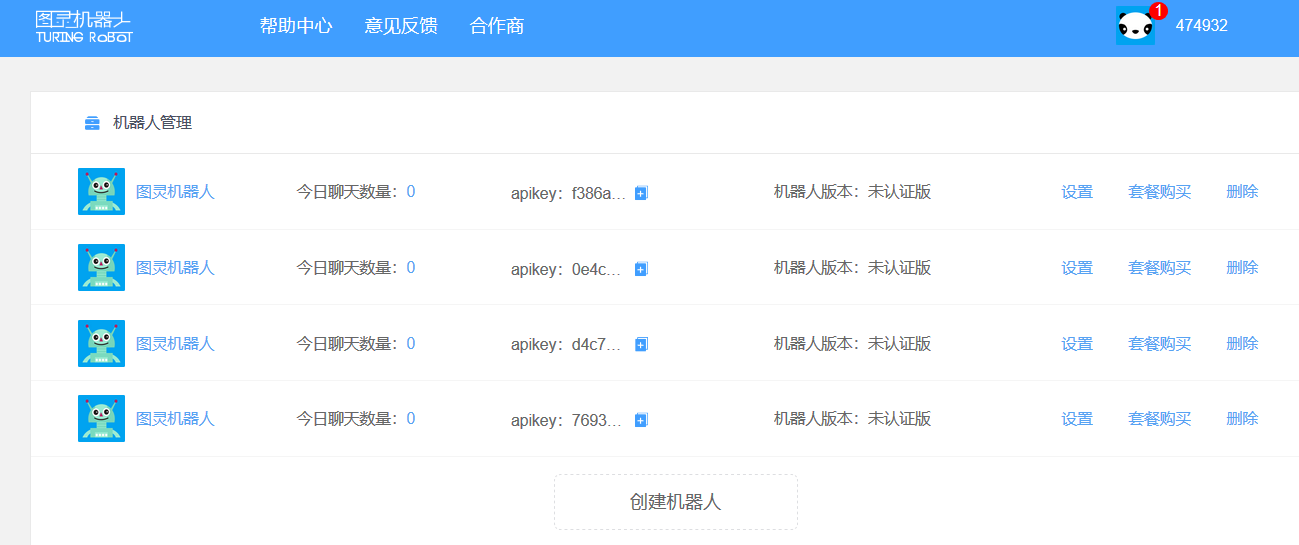Click 机器人版本: 未认证版 in d4c7 row

click(852, 344)
